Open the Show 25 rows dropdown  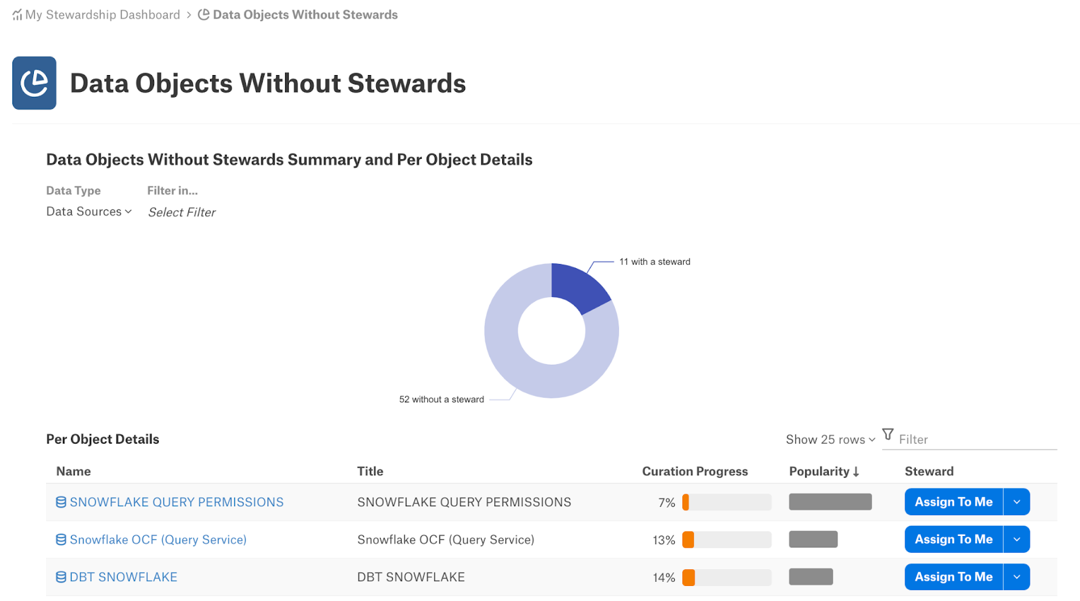click(831, 439)
